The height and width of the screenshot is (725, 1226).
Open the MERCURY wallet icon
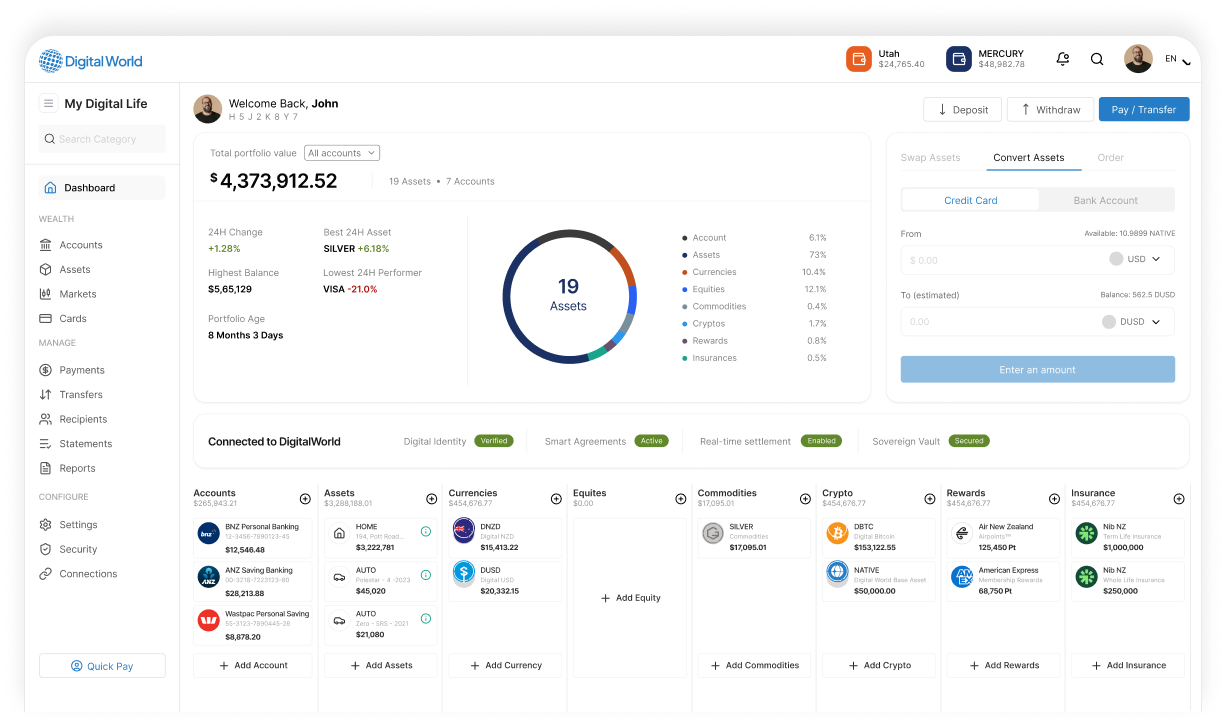[959, 59]
